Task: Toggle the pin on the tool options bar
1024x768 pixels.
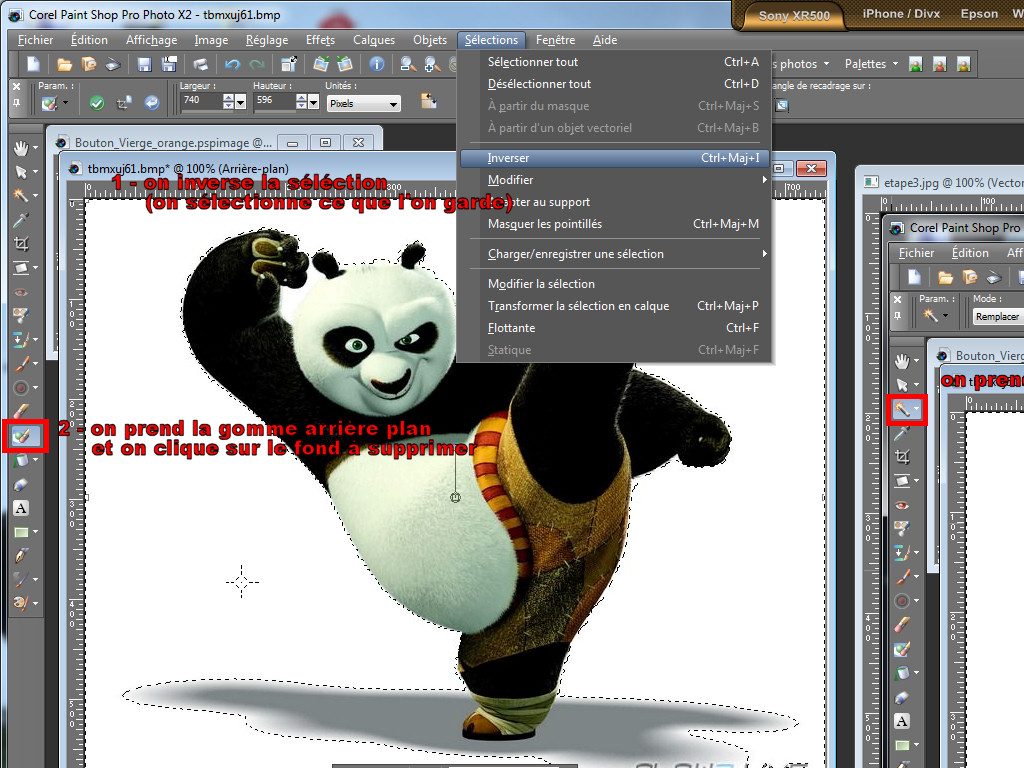Action: click(16, 103)
